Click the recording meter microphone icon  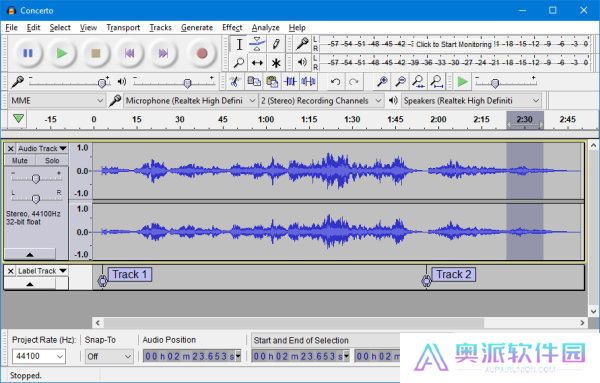pyautogui.click(x=302, y=44)
